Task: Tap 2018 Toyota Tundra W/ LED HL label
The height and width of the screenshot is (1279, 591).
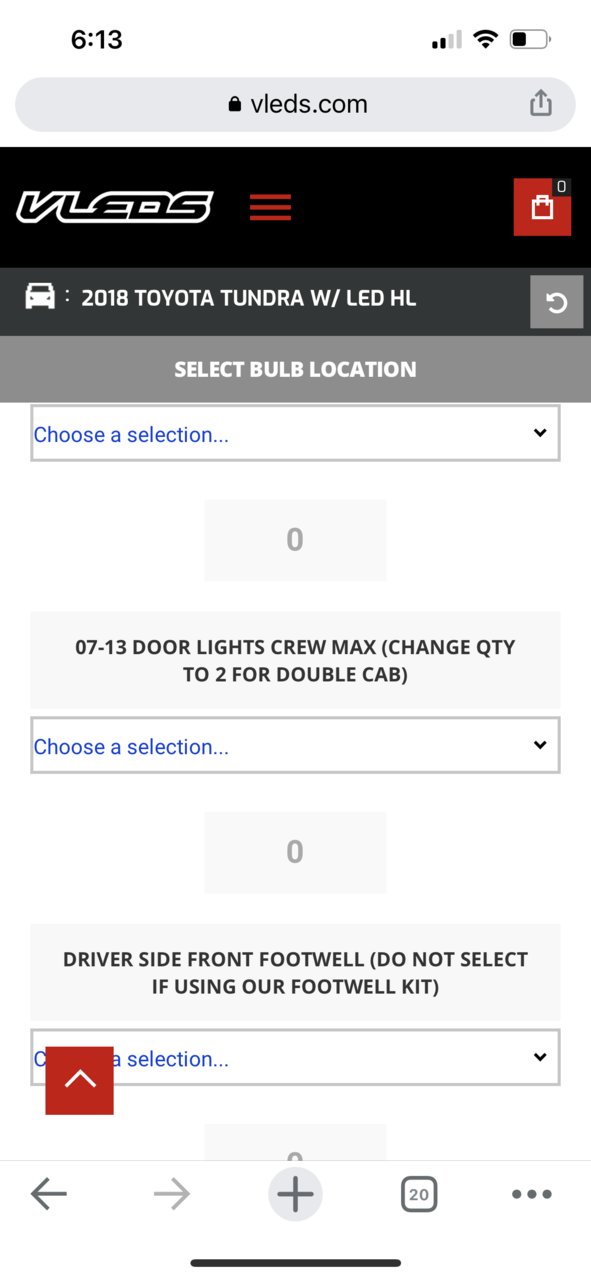Action: 248,298
